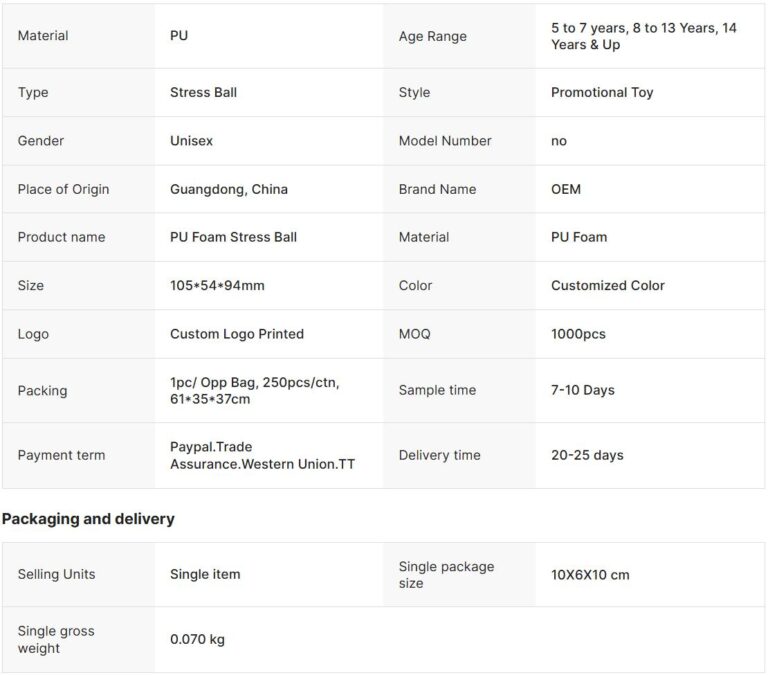Click the "OEM" brand name value

566,189
